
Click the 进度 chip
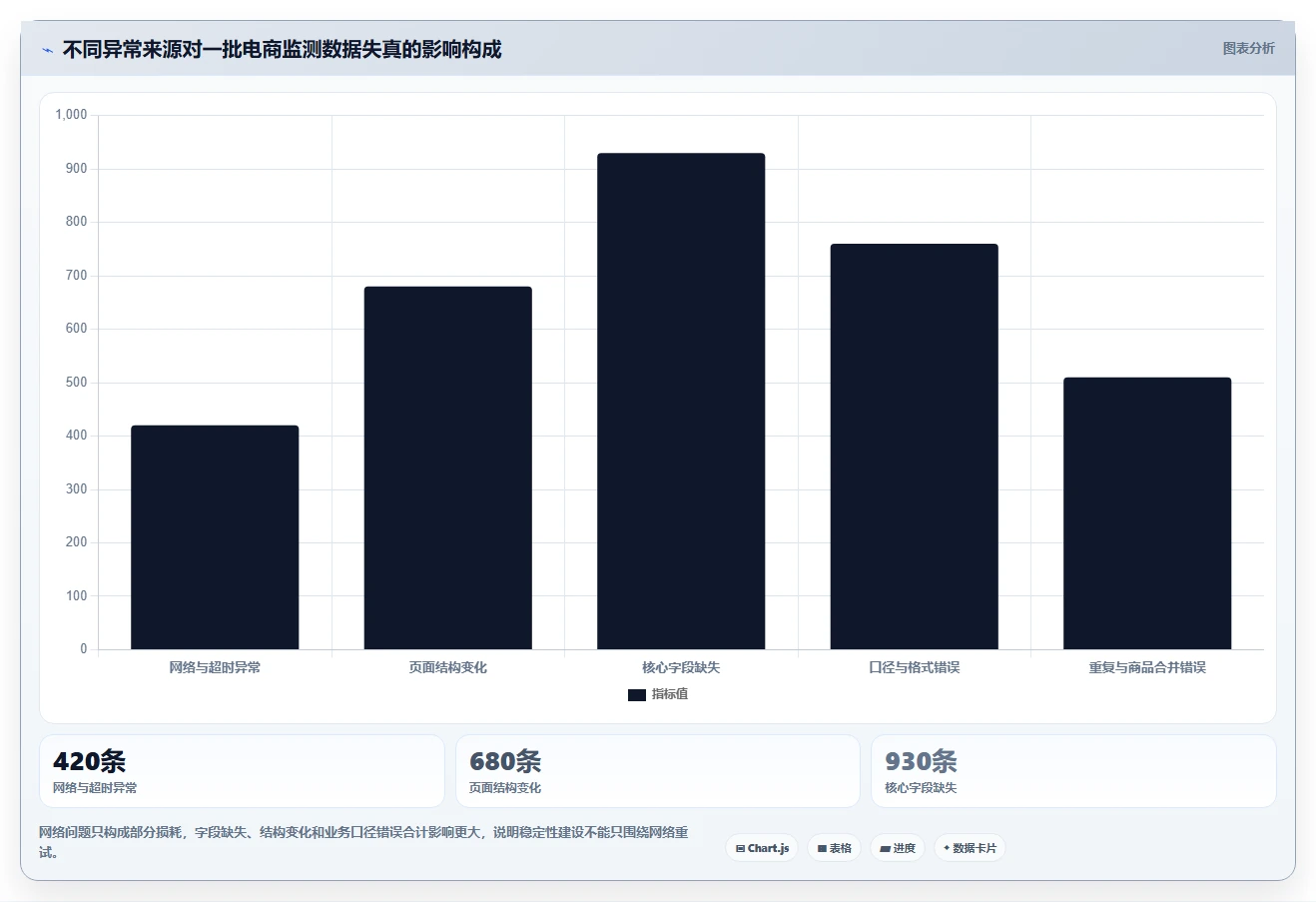tap(898, 848)
